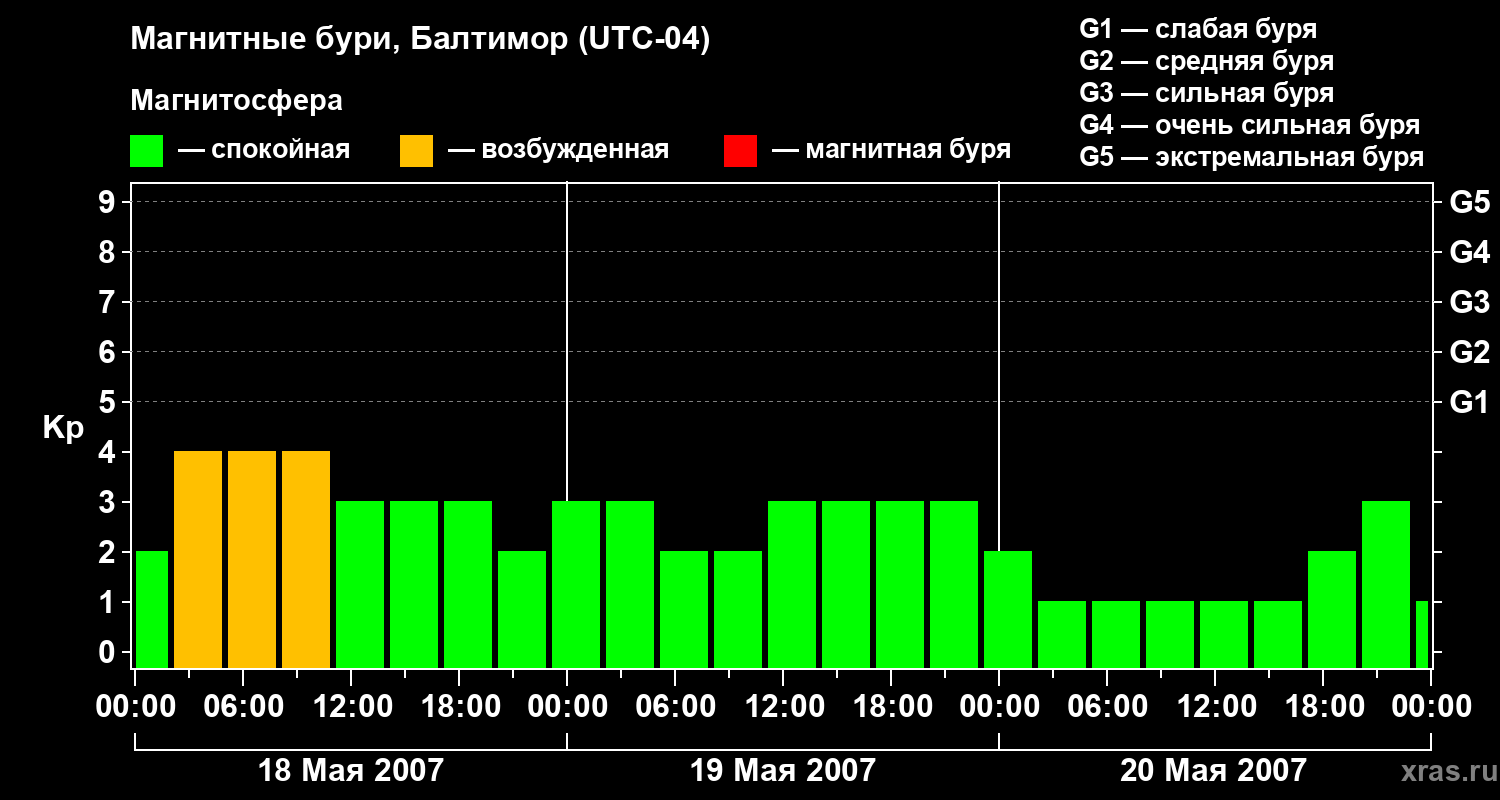Click the 06:00 time label above 18 Мая 2007
1500x800 pixels.
243,707
